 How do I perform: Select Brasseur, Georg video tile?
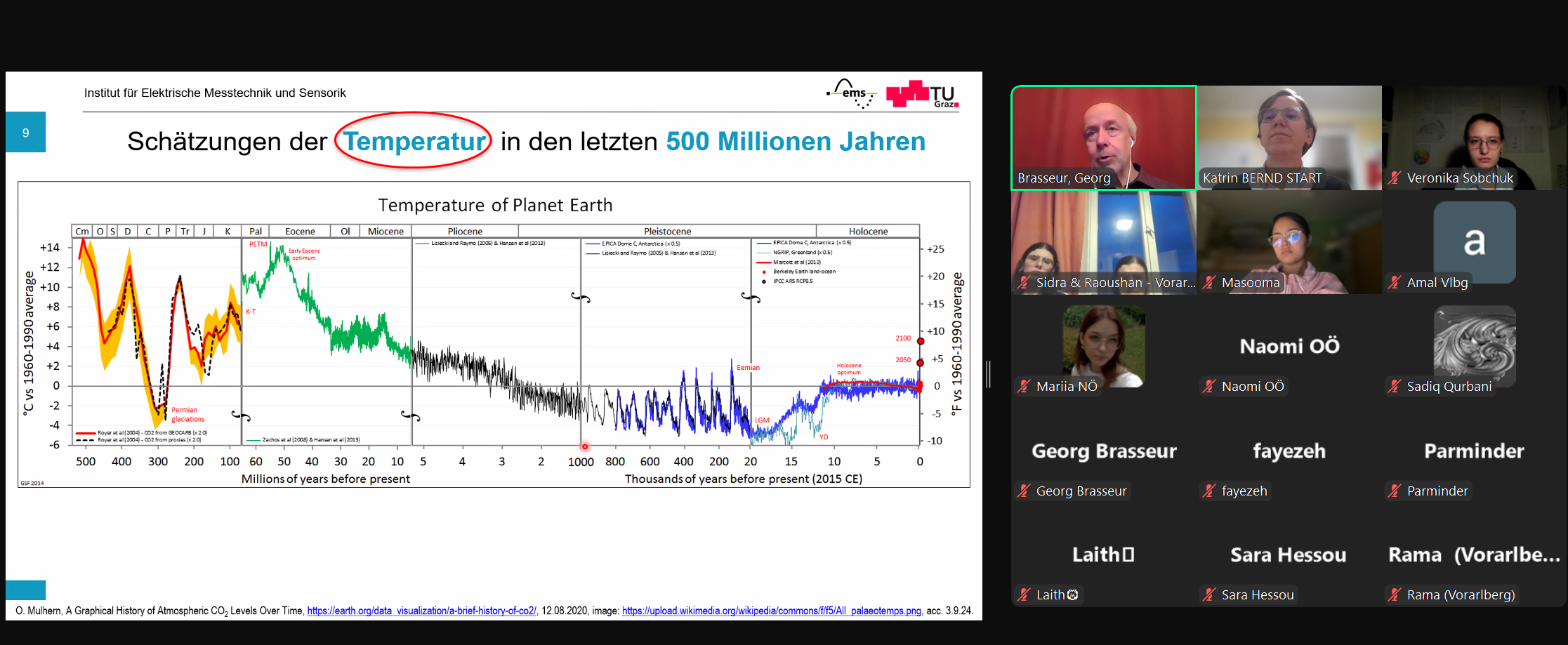point(1103,138)
